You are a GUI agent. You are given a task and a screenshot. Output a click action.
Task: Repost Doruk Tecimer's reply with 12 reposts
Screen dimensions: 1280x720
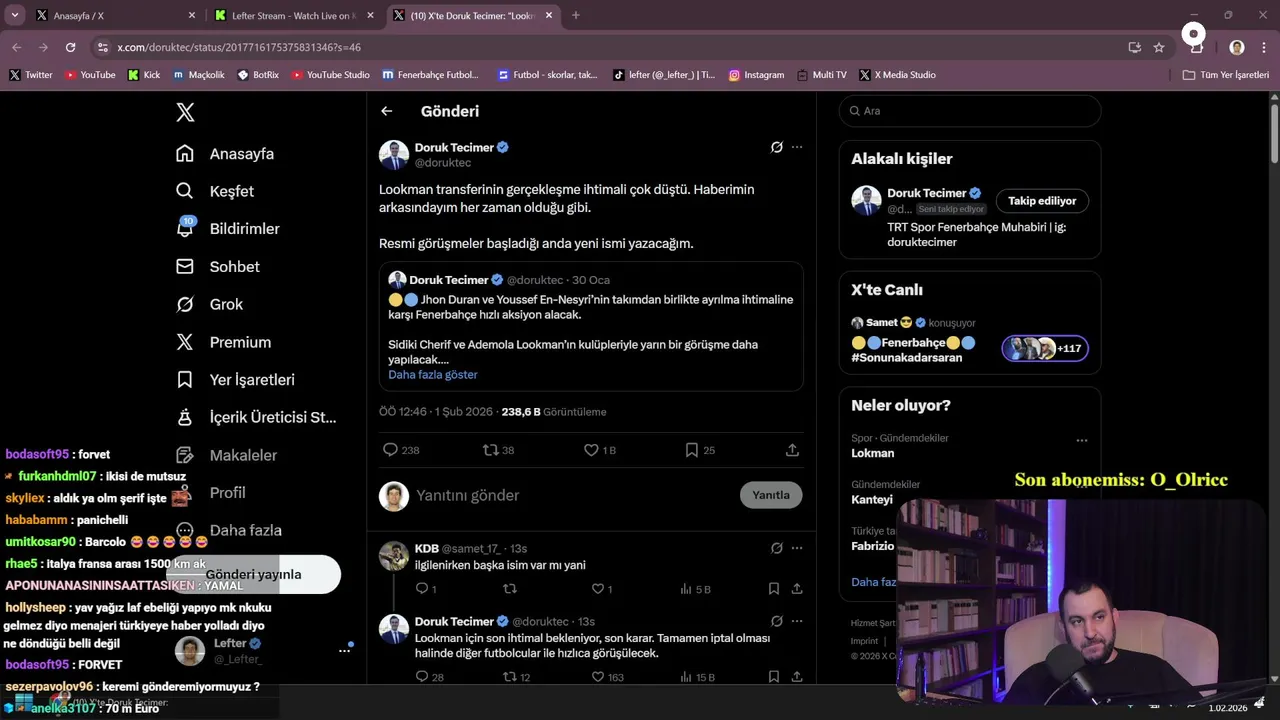point(517,677)
